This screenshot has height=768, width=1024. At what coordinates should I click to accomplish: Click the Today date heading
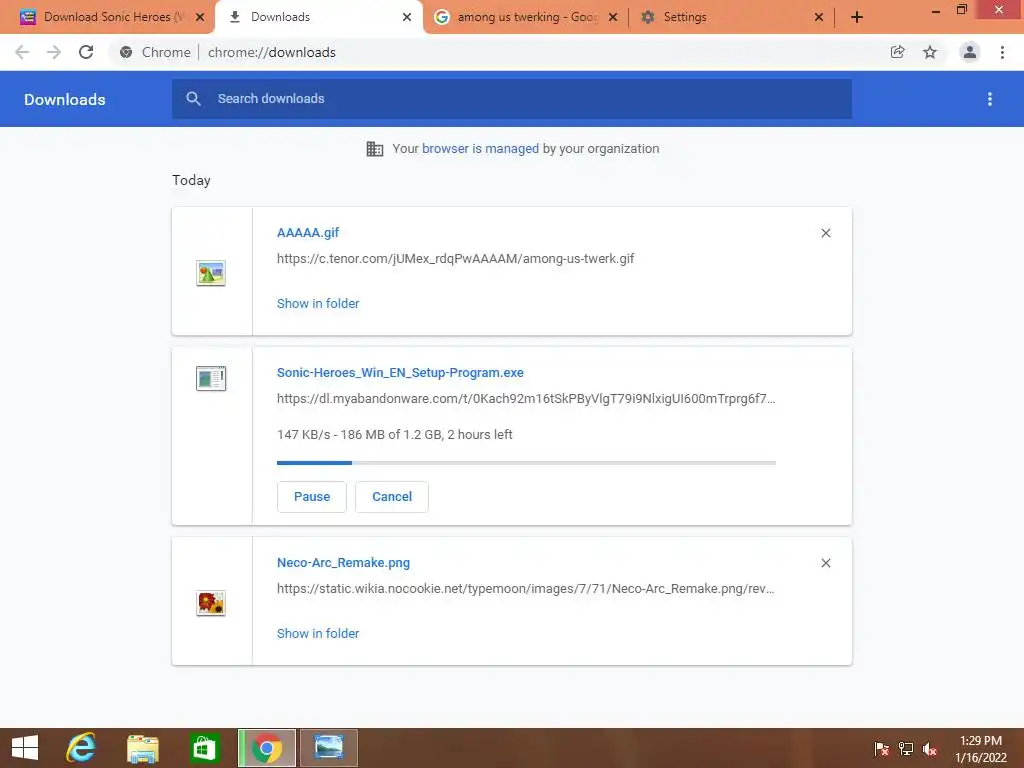[191, 180]
